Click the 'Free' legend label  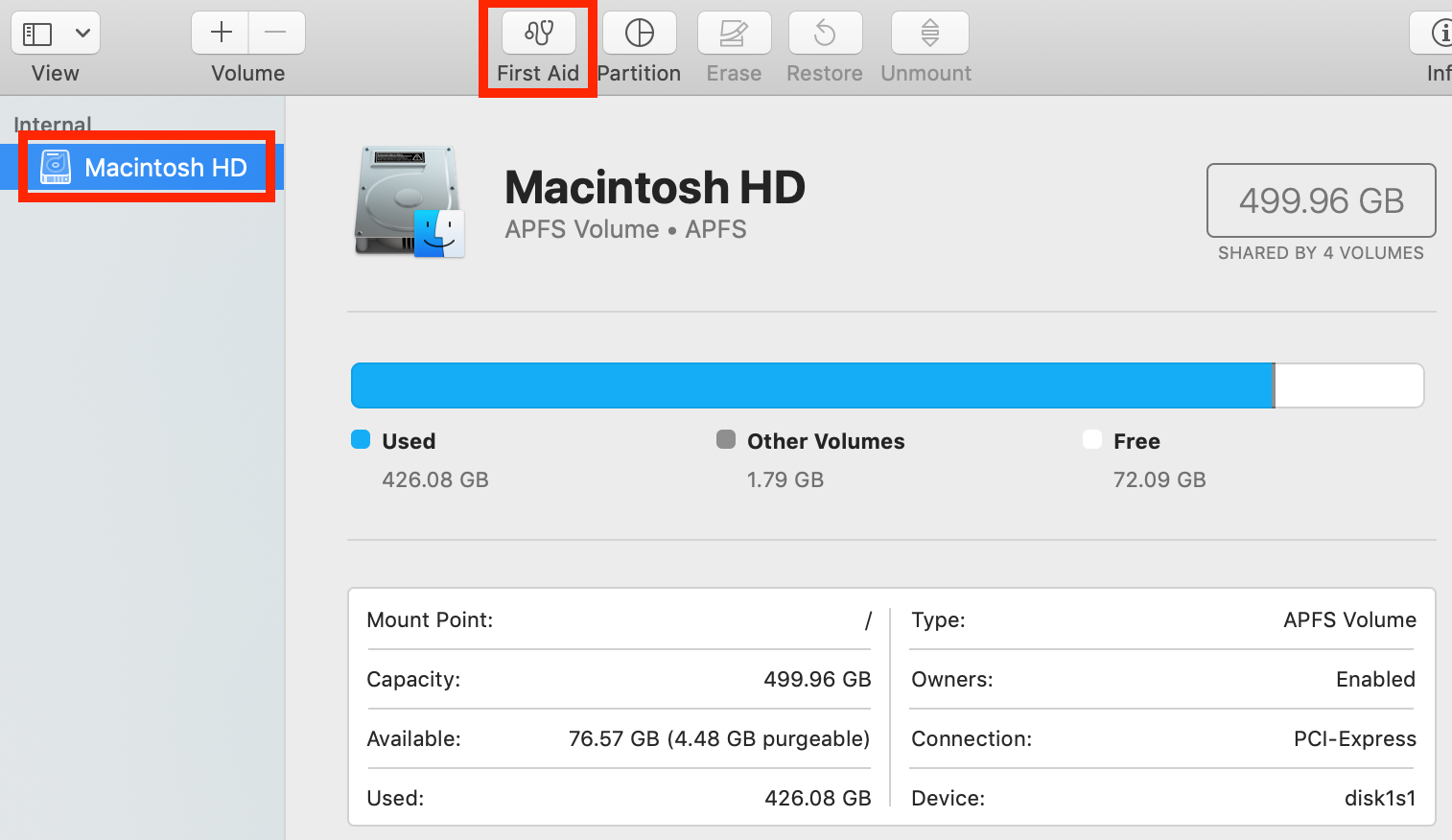pyautogui.click(x=1136, y=441)
